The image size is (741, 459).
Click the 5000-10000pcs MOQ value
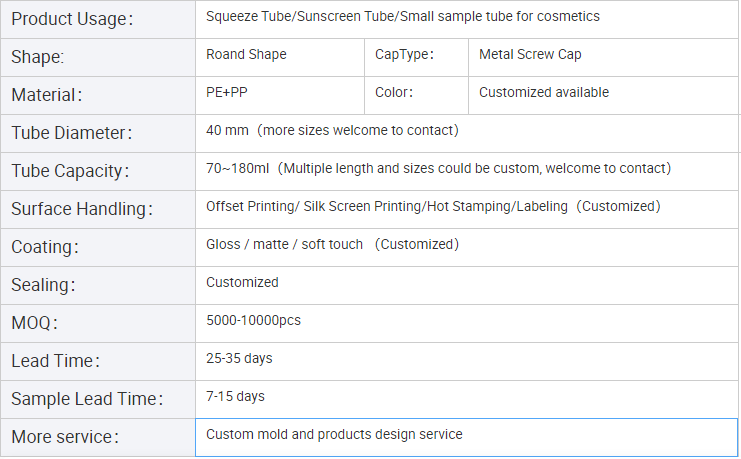[253, 321]
